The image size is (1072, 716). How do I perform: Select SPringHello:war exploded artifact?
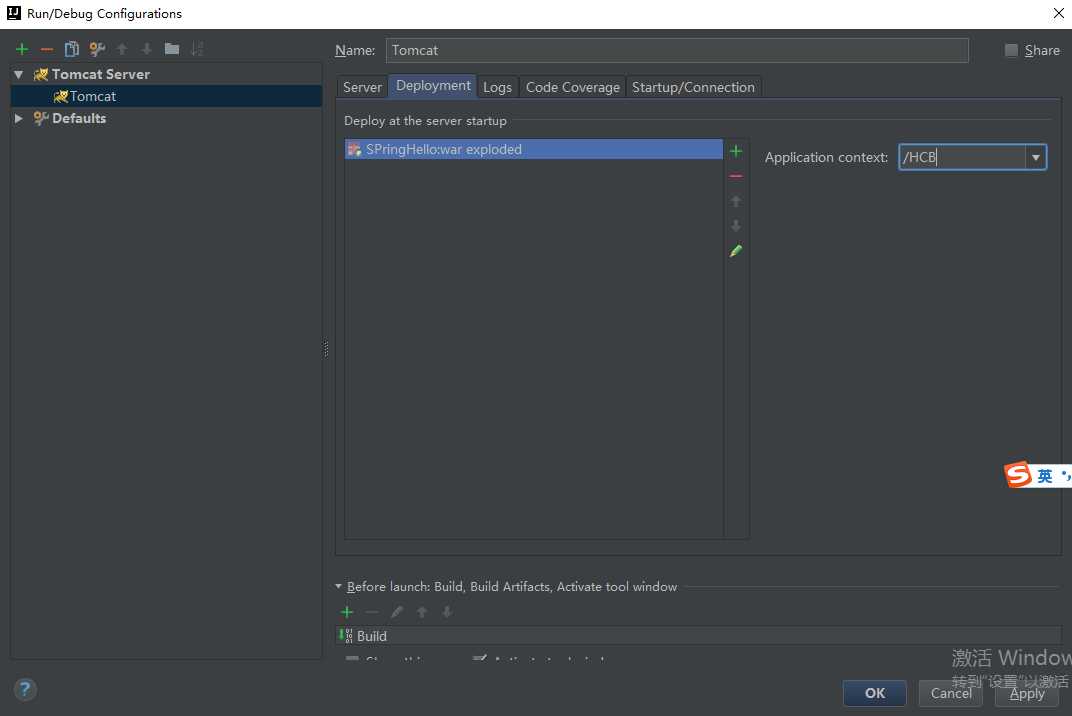tap(533, 149)
